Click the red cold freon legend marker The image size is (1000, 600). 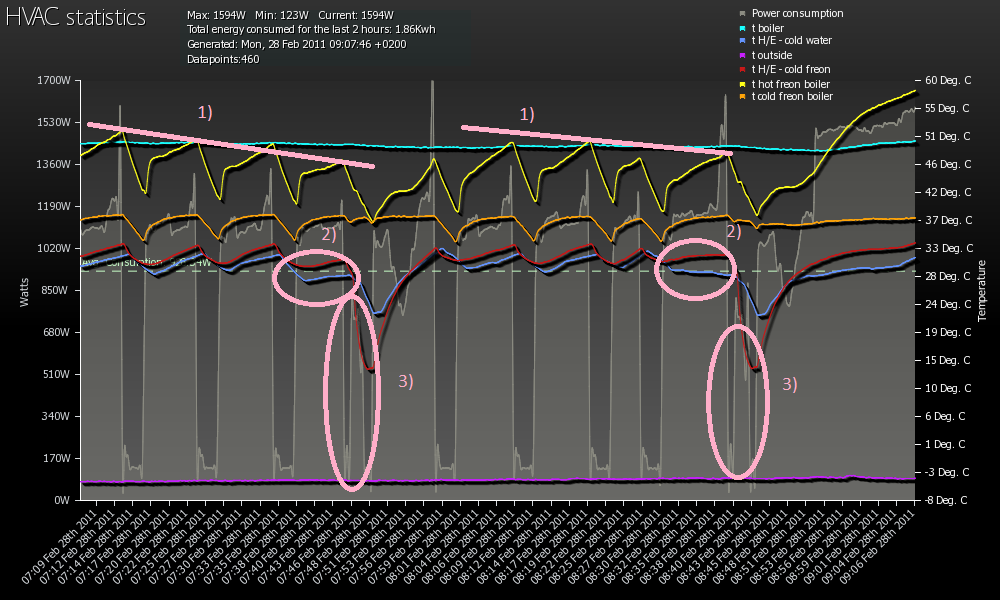742,69
